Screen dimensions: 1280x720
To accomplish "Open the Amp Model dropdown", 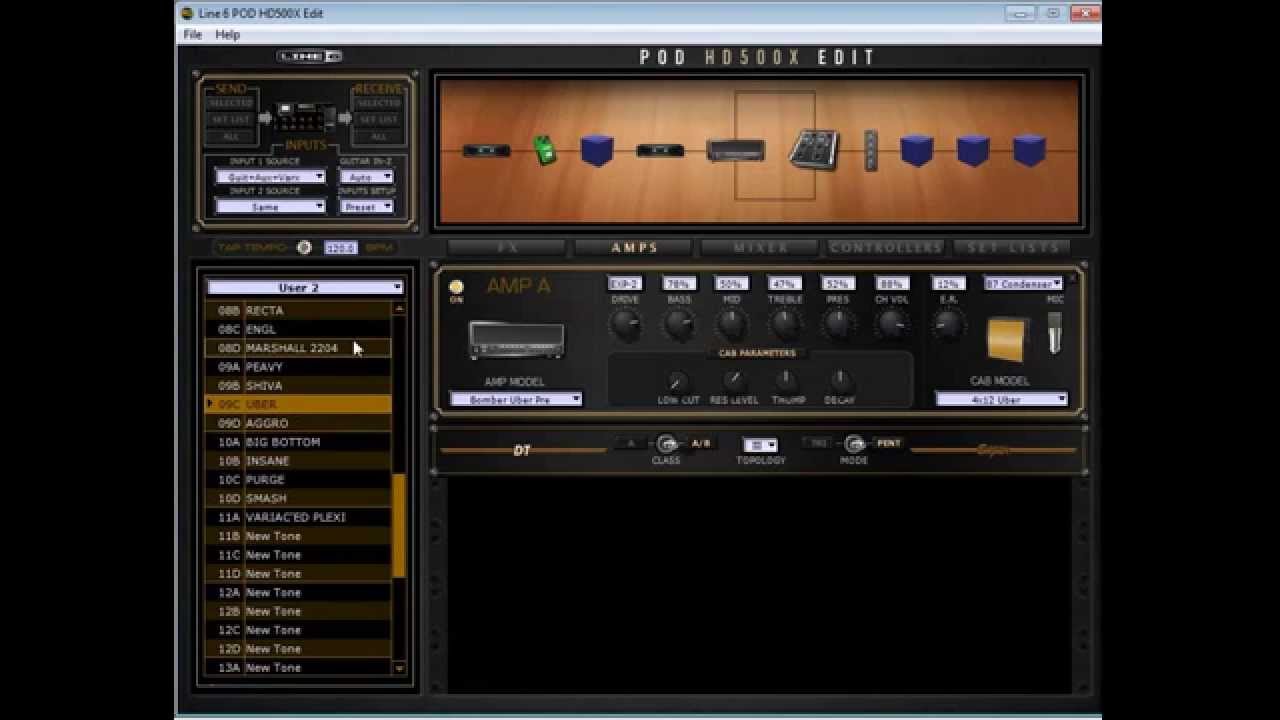I will [516, 399].
